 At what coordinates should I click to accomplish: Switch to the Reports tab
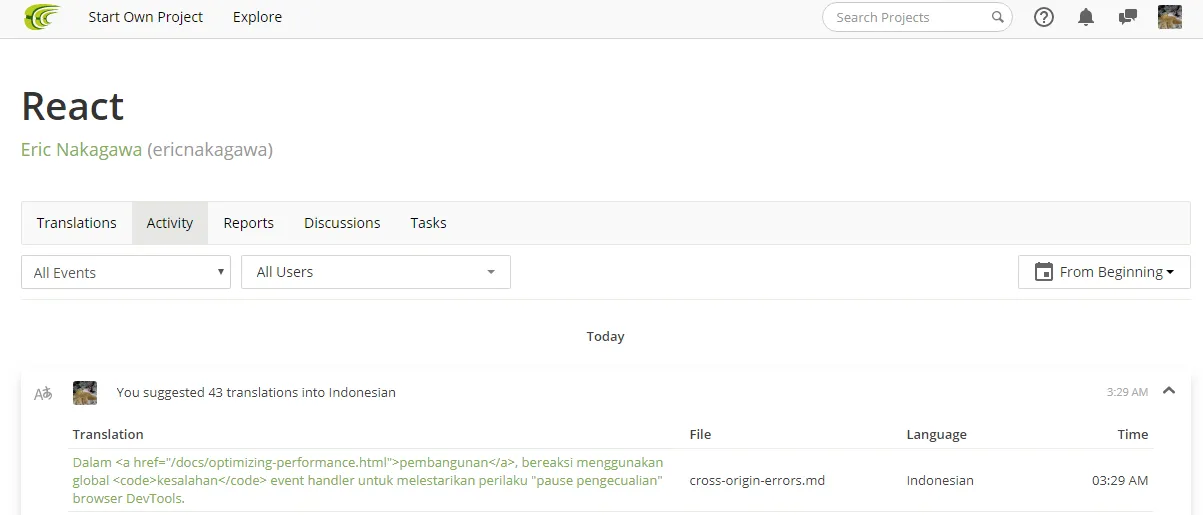point(249,223)
